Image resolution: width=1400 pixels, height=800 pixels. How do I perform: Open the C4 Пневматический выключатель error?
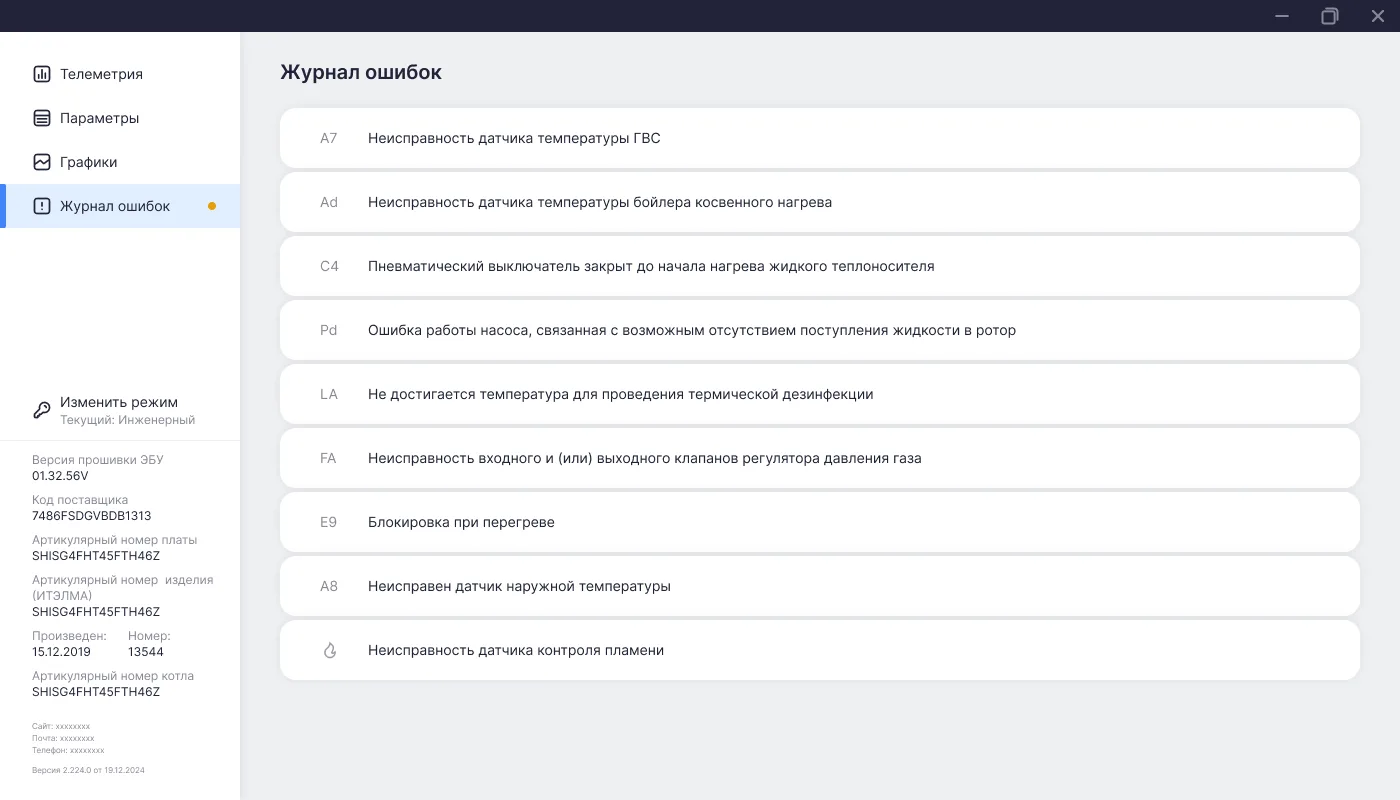click(820, 266)
